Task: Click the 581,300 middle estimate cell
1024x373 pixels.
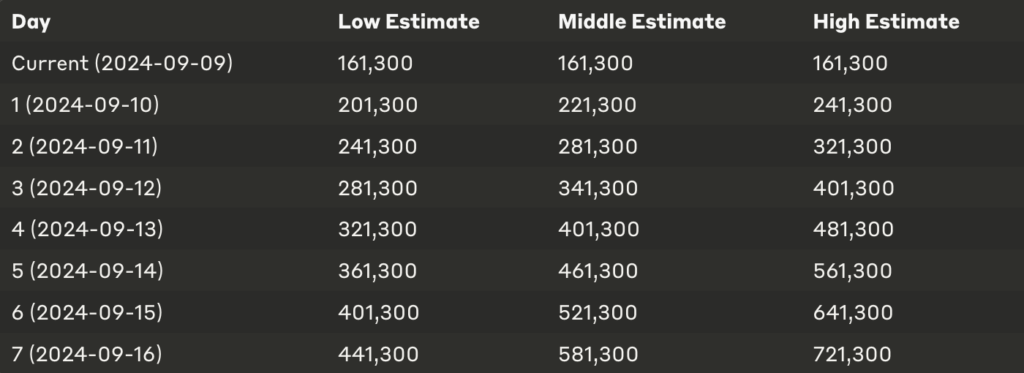Action: (x=598, y=355)
